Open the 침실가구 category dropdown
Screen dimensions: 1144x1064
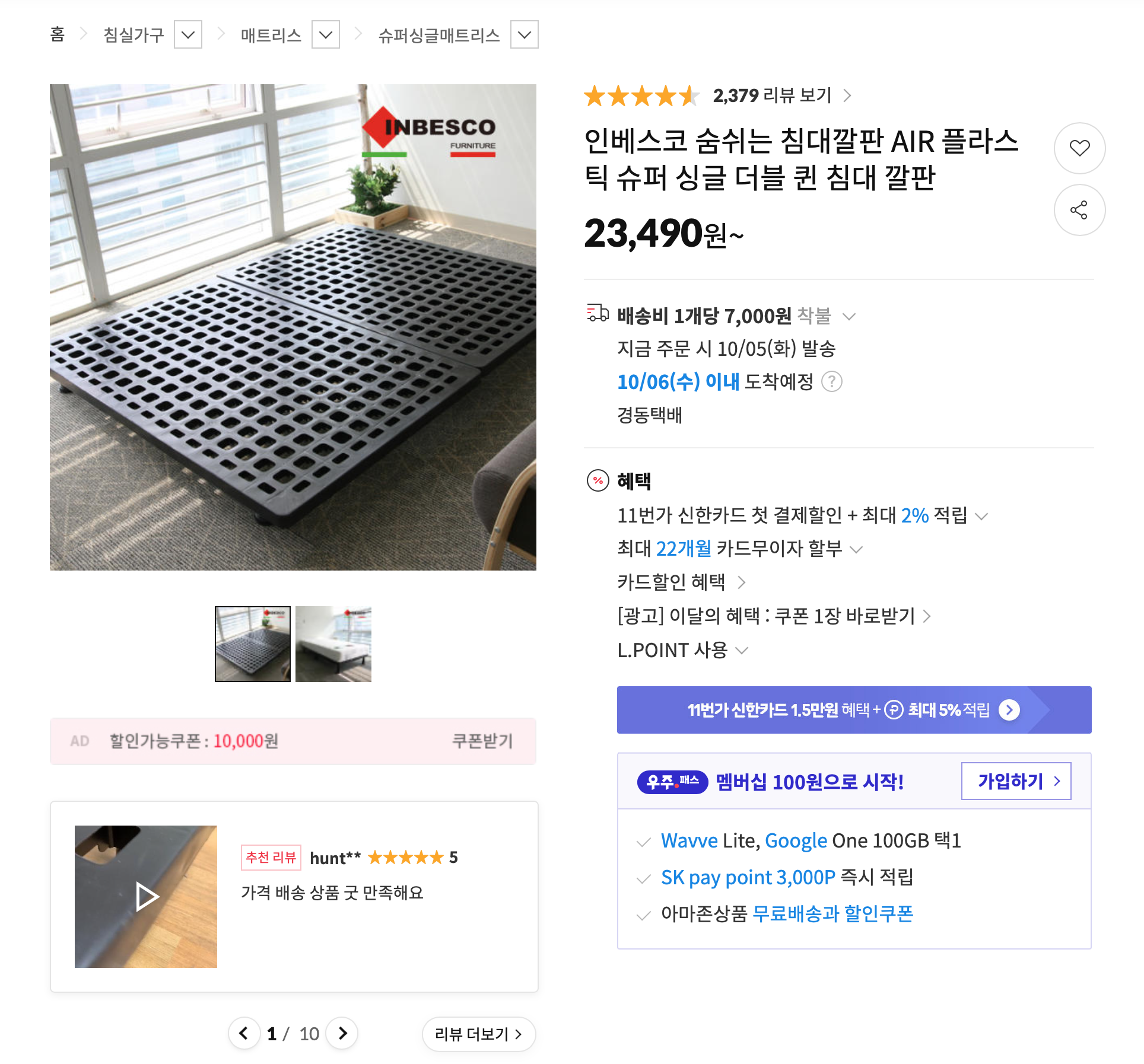(188, 35)
